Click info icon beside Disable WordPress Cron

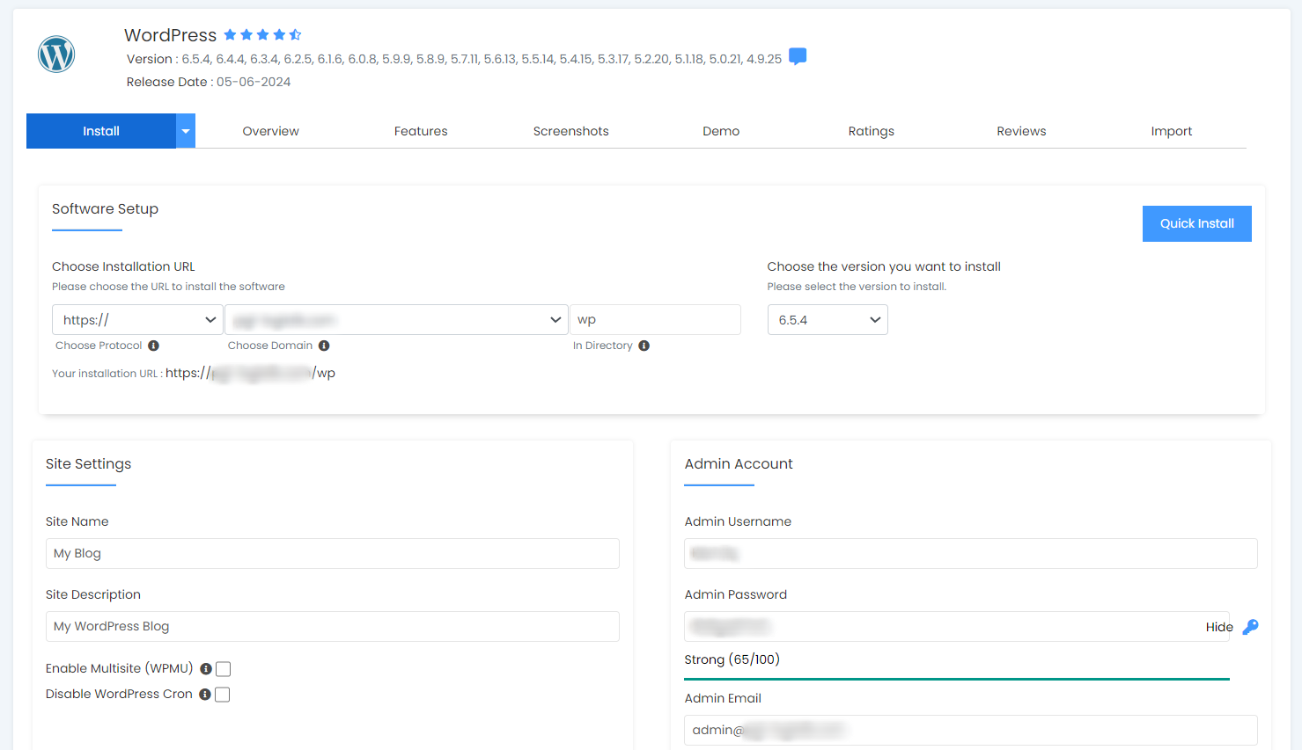pyautogui.click(x=204, y=694)
